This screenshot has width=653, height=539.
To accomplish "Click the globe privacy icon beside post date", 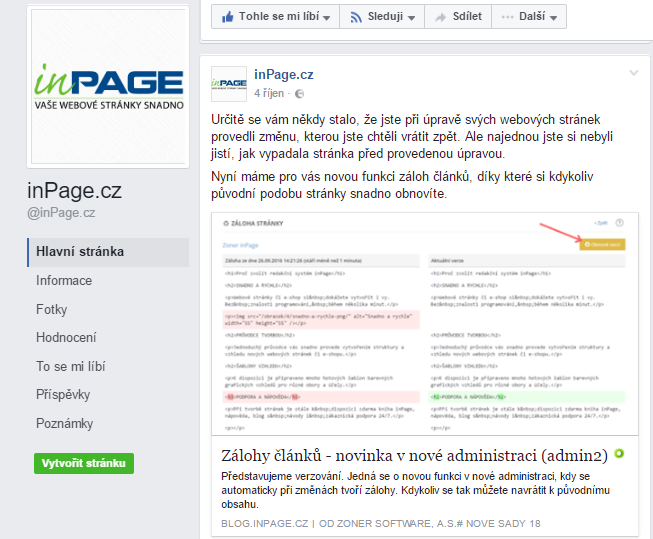I will [298, 93].
